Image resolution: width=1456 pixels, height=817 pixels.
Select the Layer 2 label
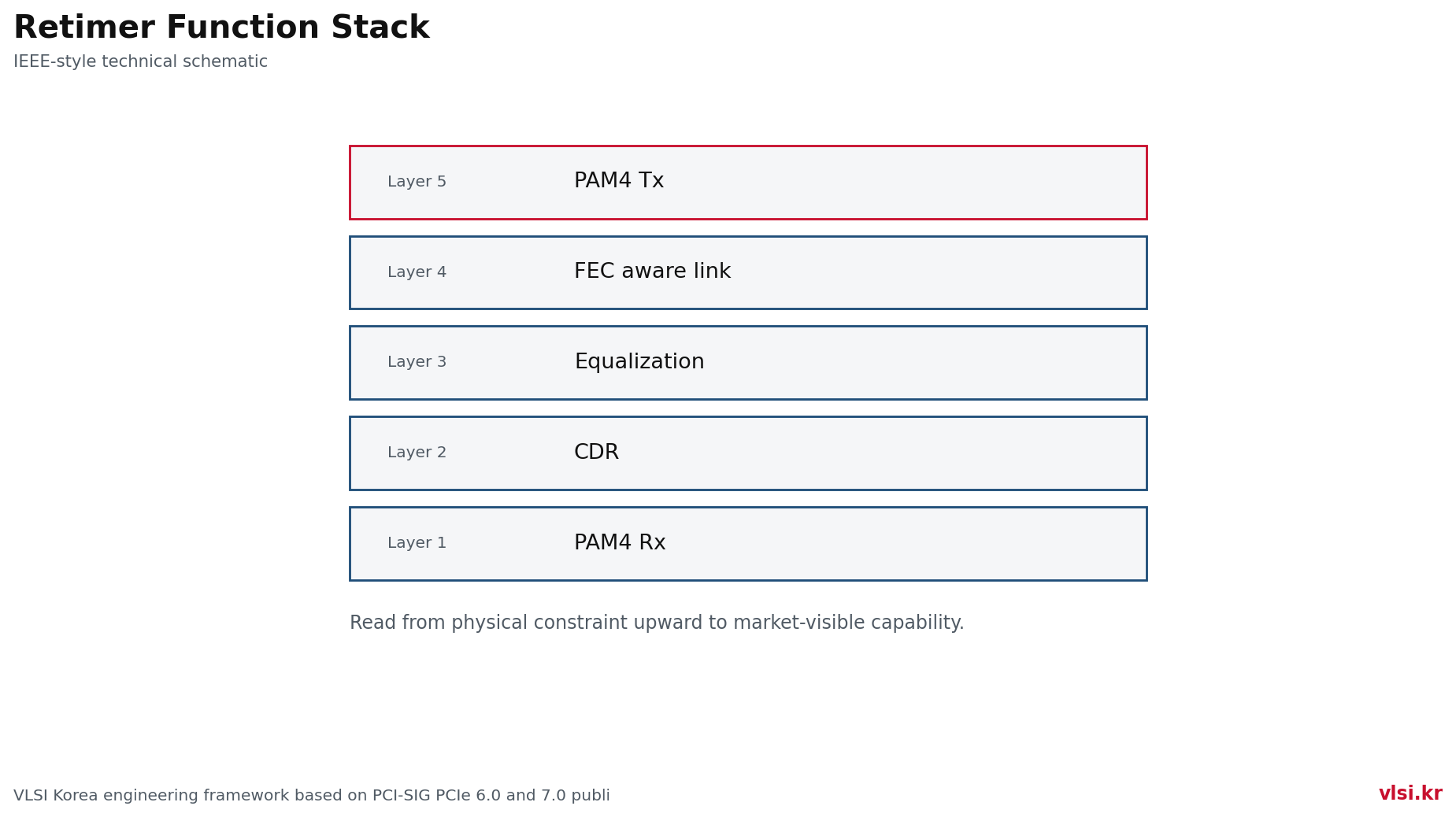coord(417,453)
